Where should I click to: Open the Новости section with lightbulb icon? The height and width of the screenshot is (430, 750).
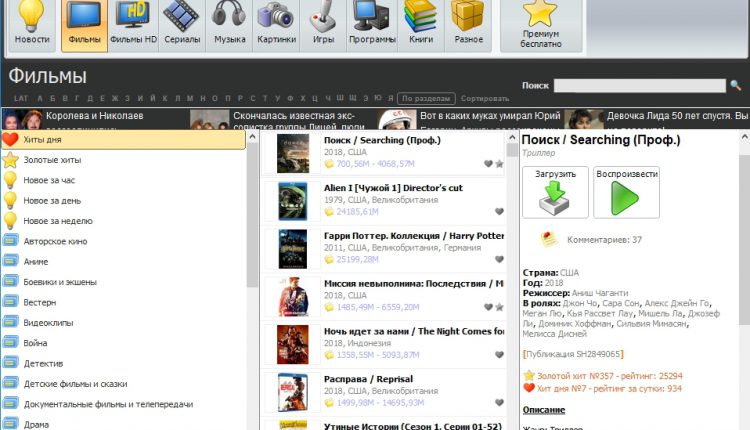coord(32,25)
